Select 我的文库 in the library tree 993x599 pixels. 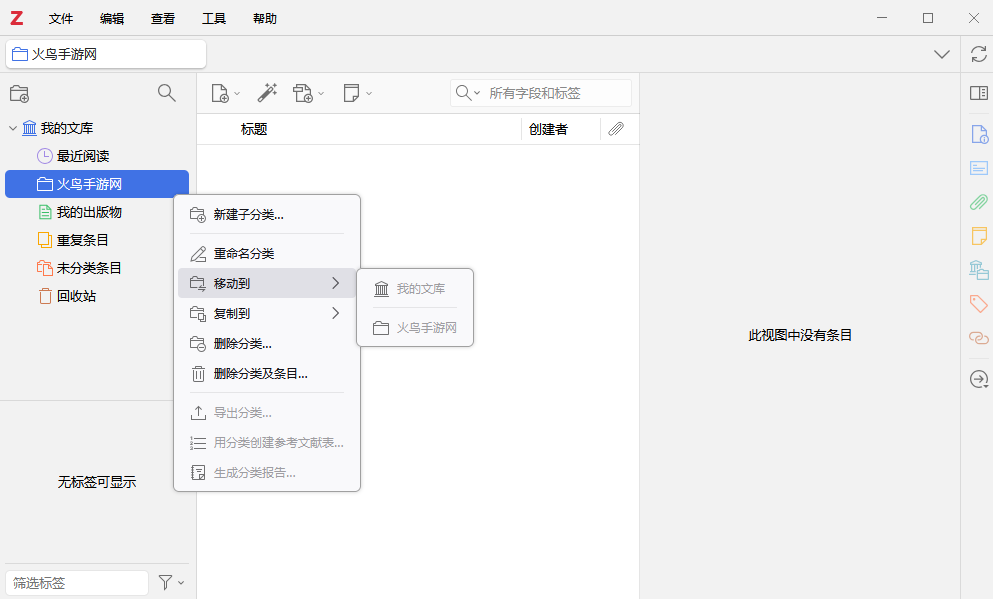click(x=66, y=129)
